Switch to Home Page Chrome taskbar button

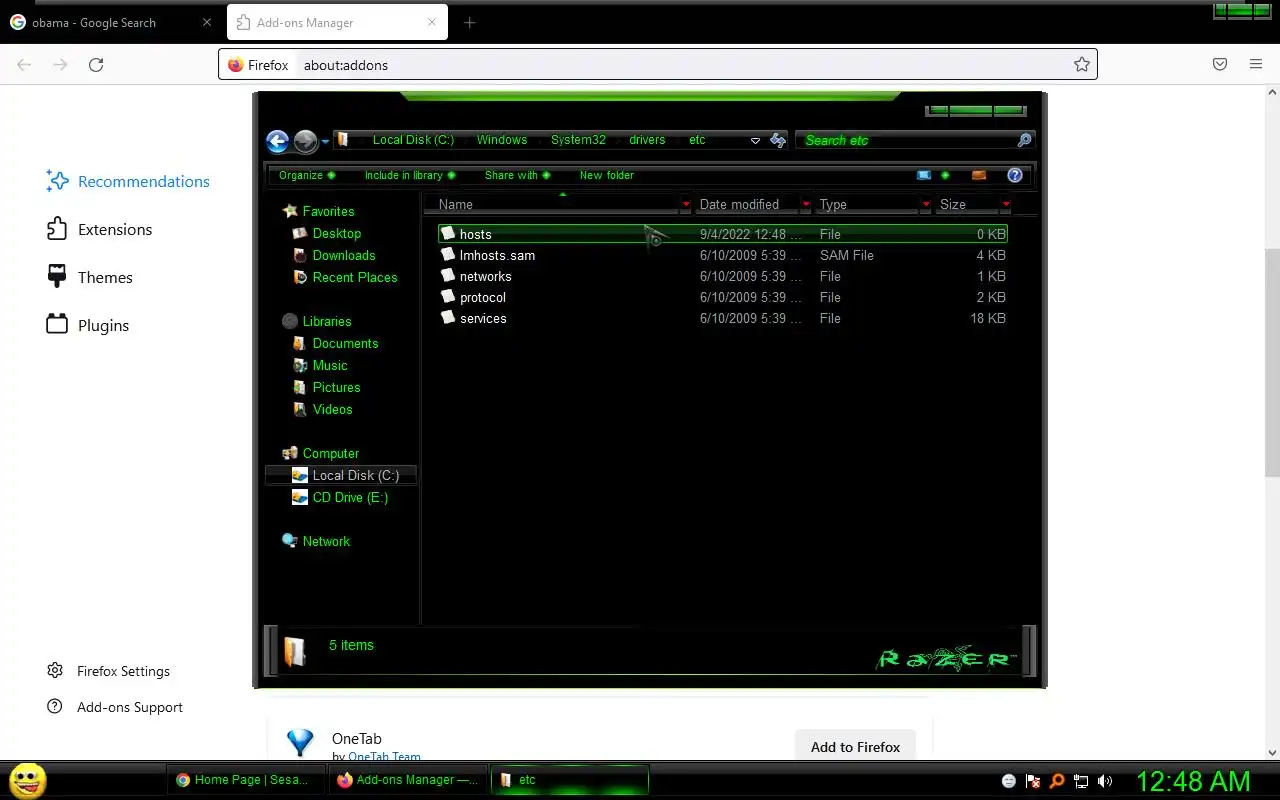click(x=245, y=780)
